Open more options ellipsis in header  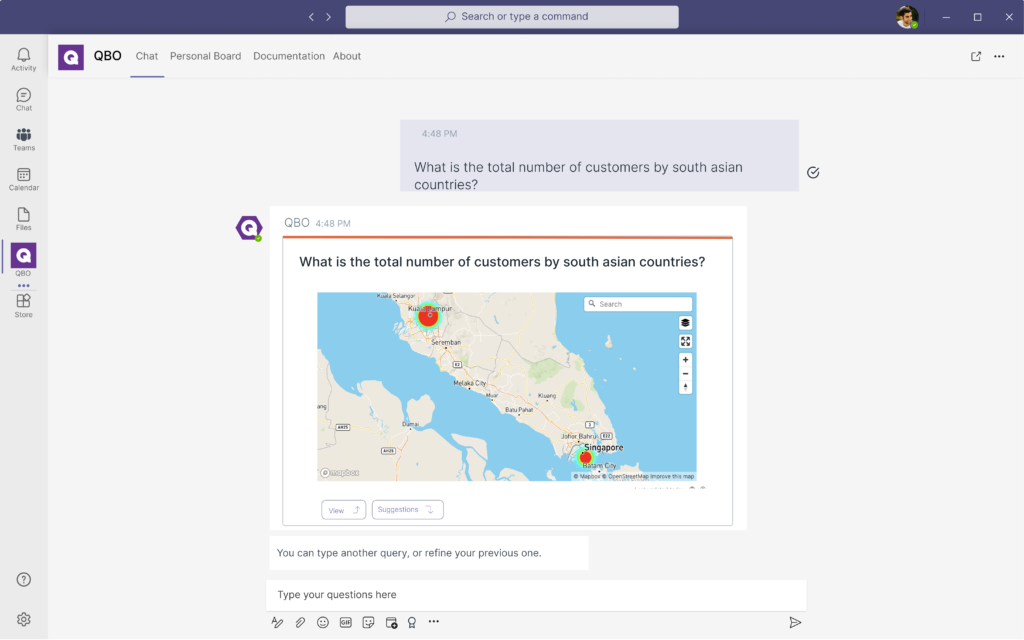tap(999, 56)
